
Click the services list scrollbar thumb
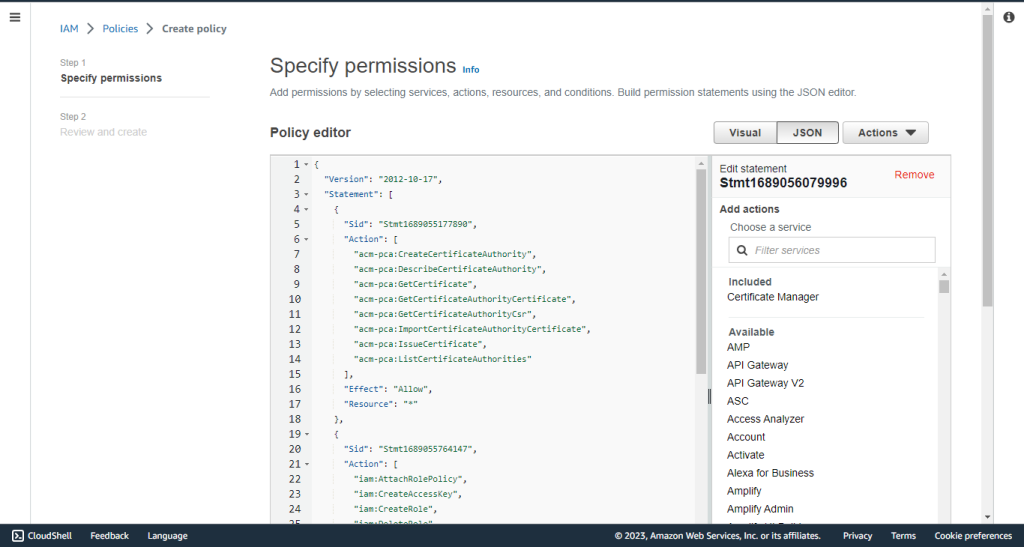click(944, 287)
